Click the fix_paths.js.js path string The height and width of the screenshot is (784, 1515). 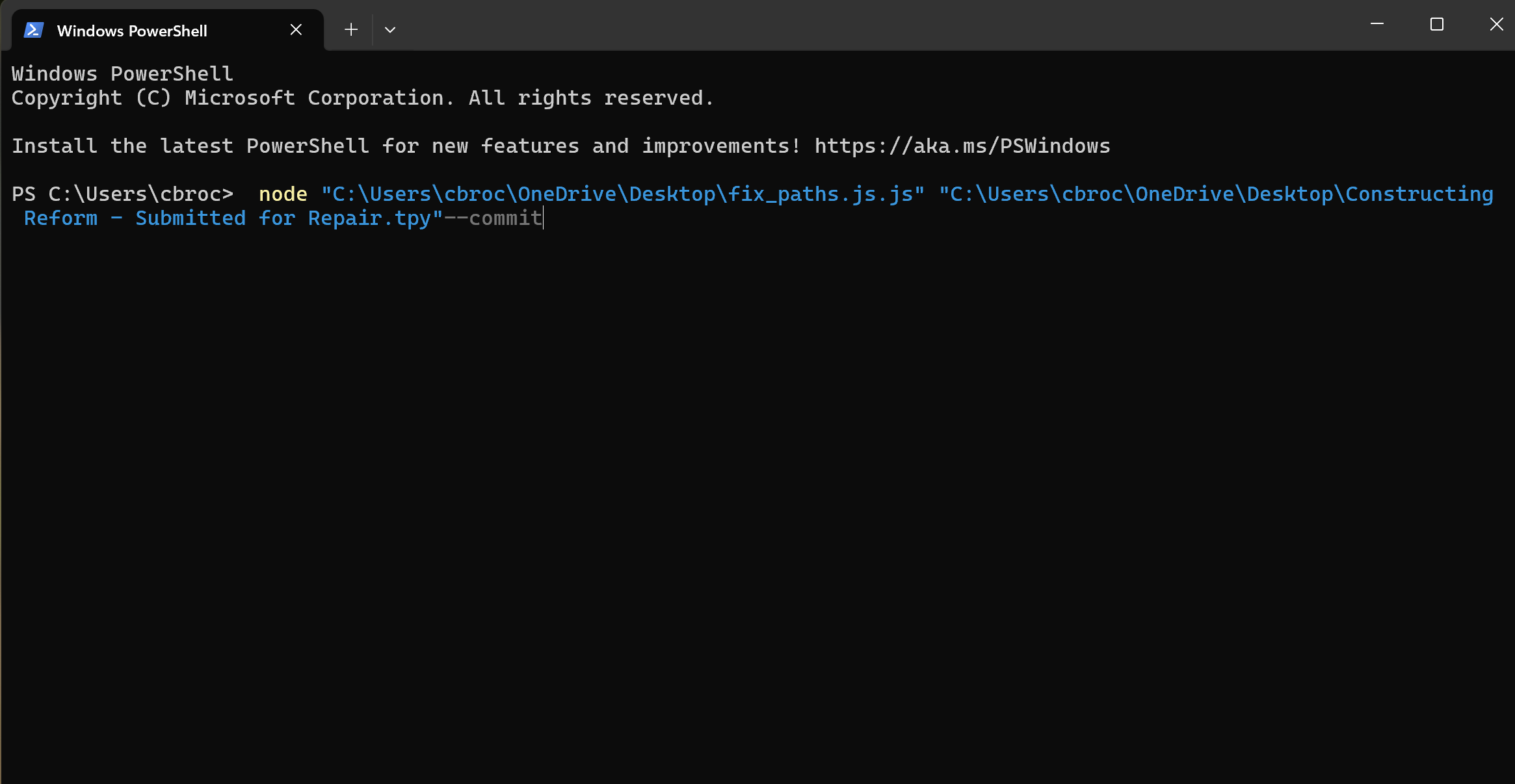(622, 194)
